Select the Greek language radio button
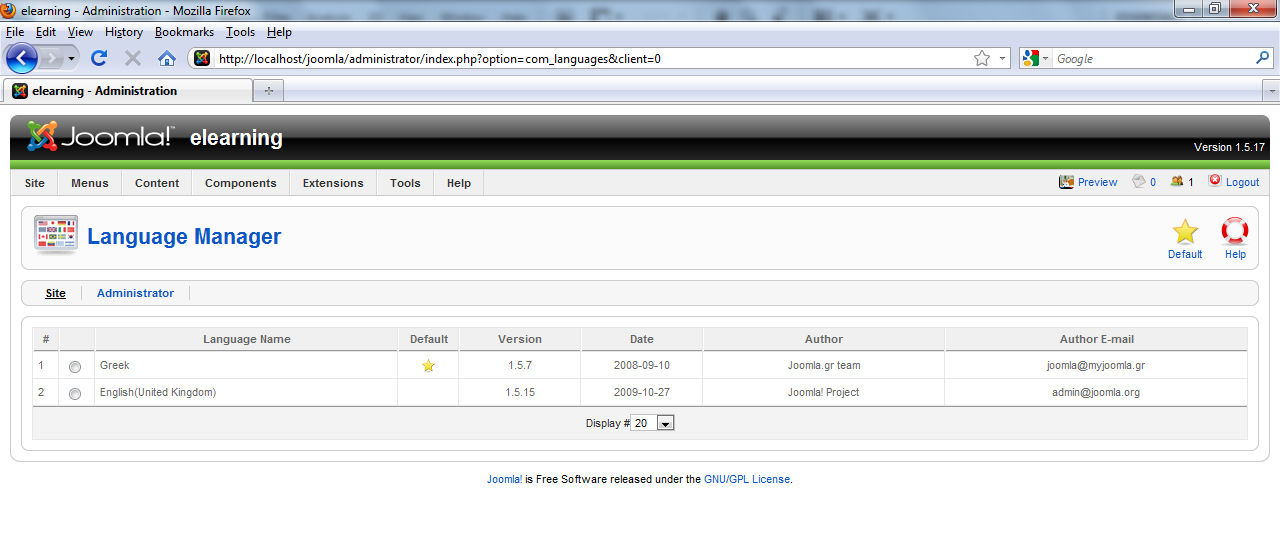1280x538 pixels. point(75,367)
